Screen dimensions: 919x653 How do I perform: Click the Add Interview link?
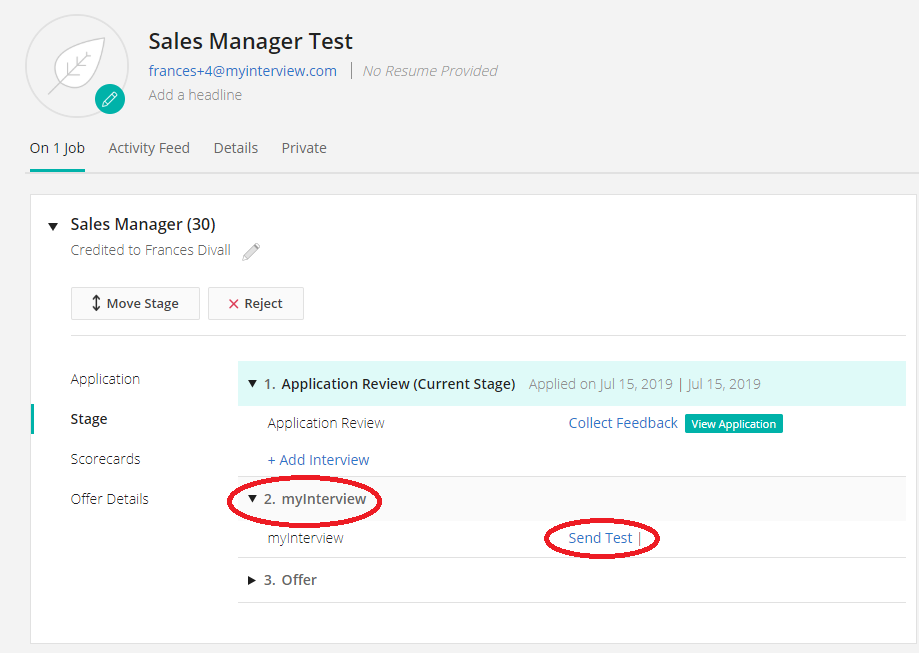coord(318,460)
